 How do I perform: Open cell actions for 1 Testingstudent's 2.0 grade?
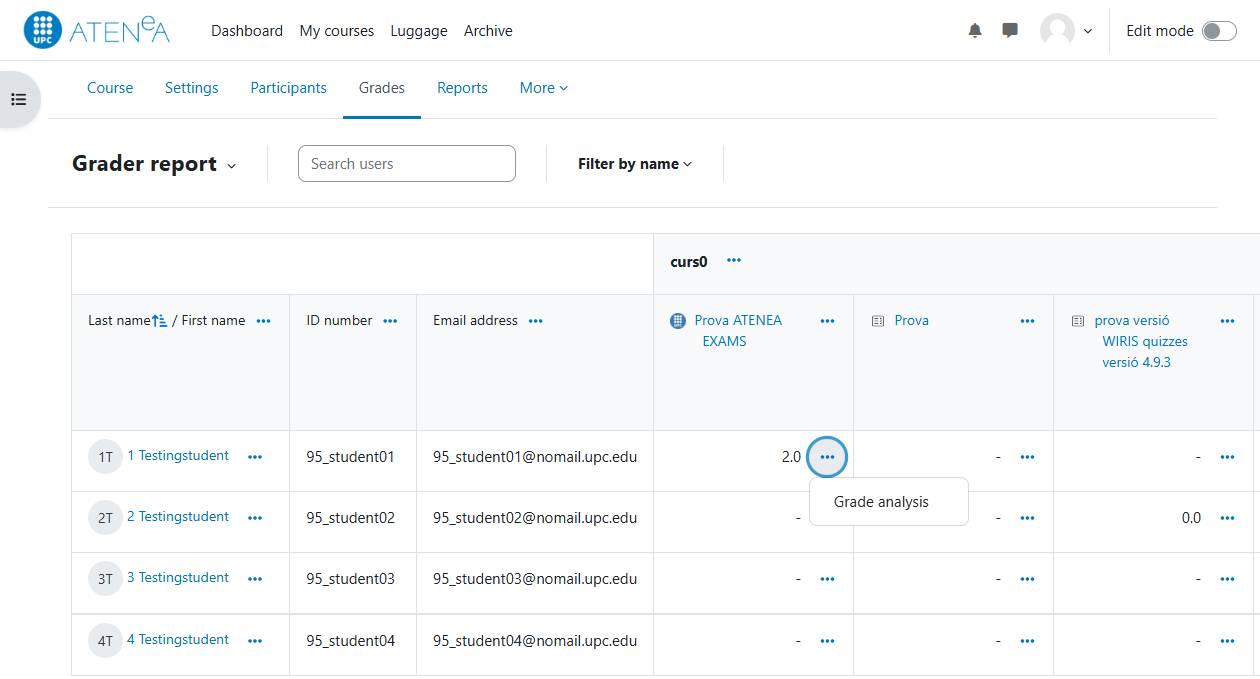tap(827, 457)
